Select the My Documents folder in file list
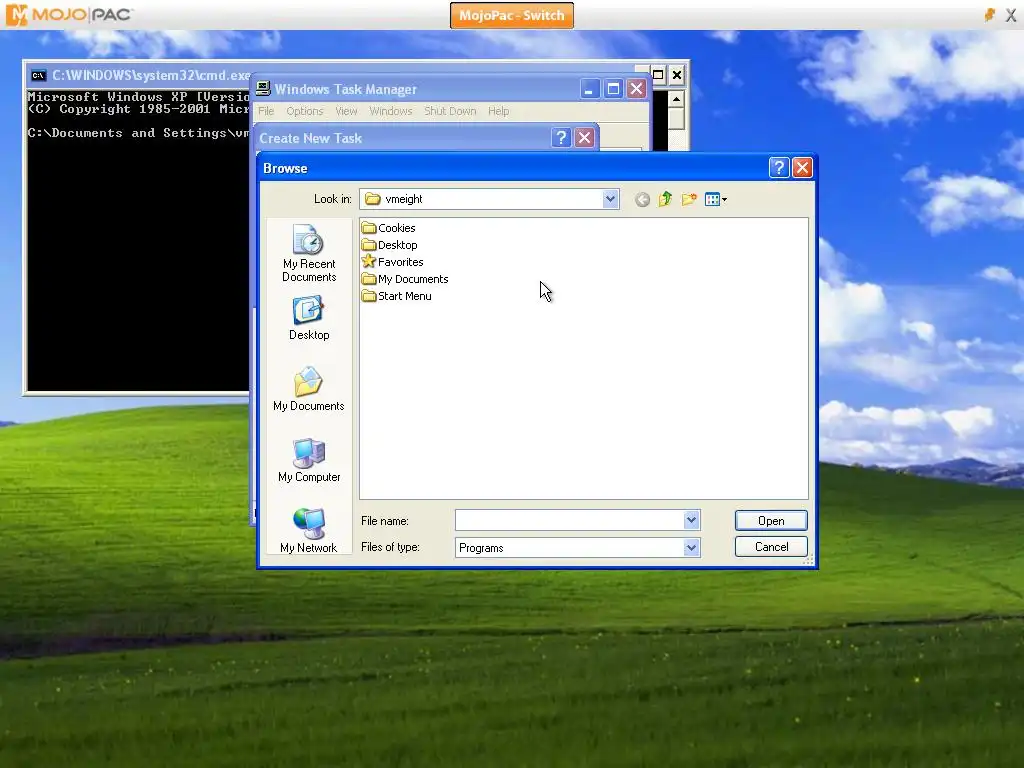 coord(405,279)
